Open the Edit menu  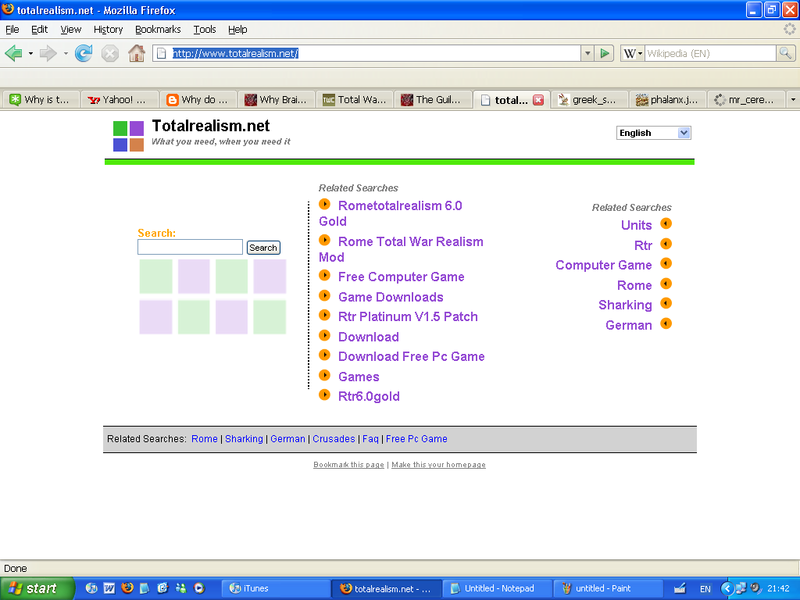(x=39, y=30)
